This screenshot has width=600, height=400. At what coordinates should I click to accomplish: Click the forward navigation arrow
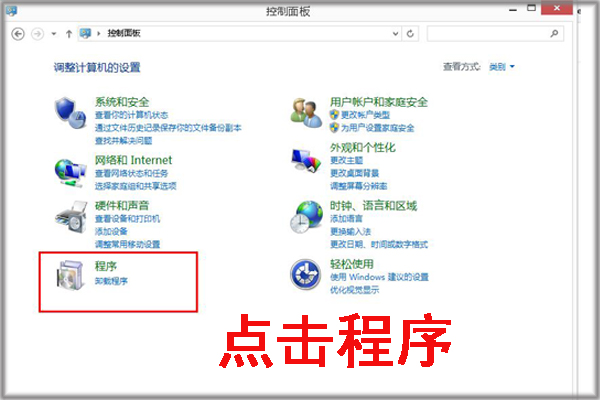pyautogui.click(x=37, y=34)
